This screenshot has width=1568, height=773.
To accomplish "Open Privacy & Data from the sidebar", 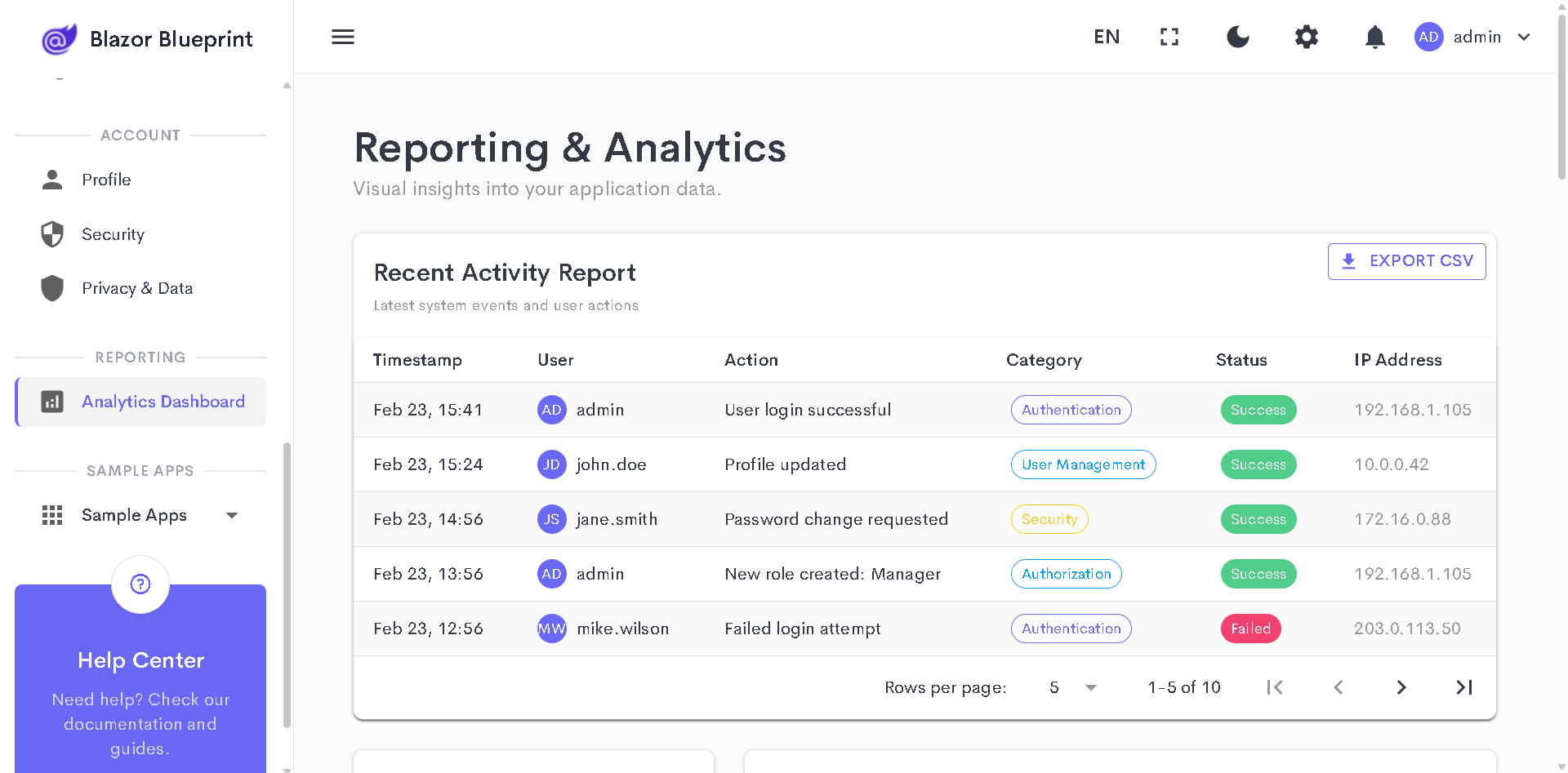I will pos(137,288).
